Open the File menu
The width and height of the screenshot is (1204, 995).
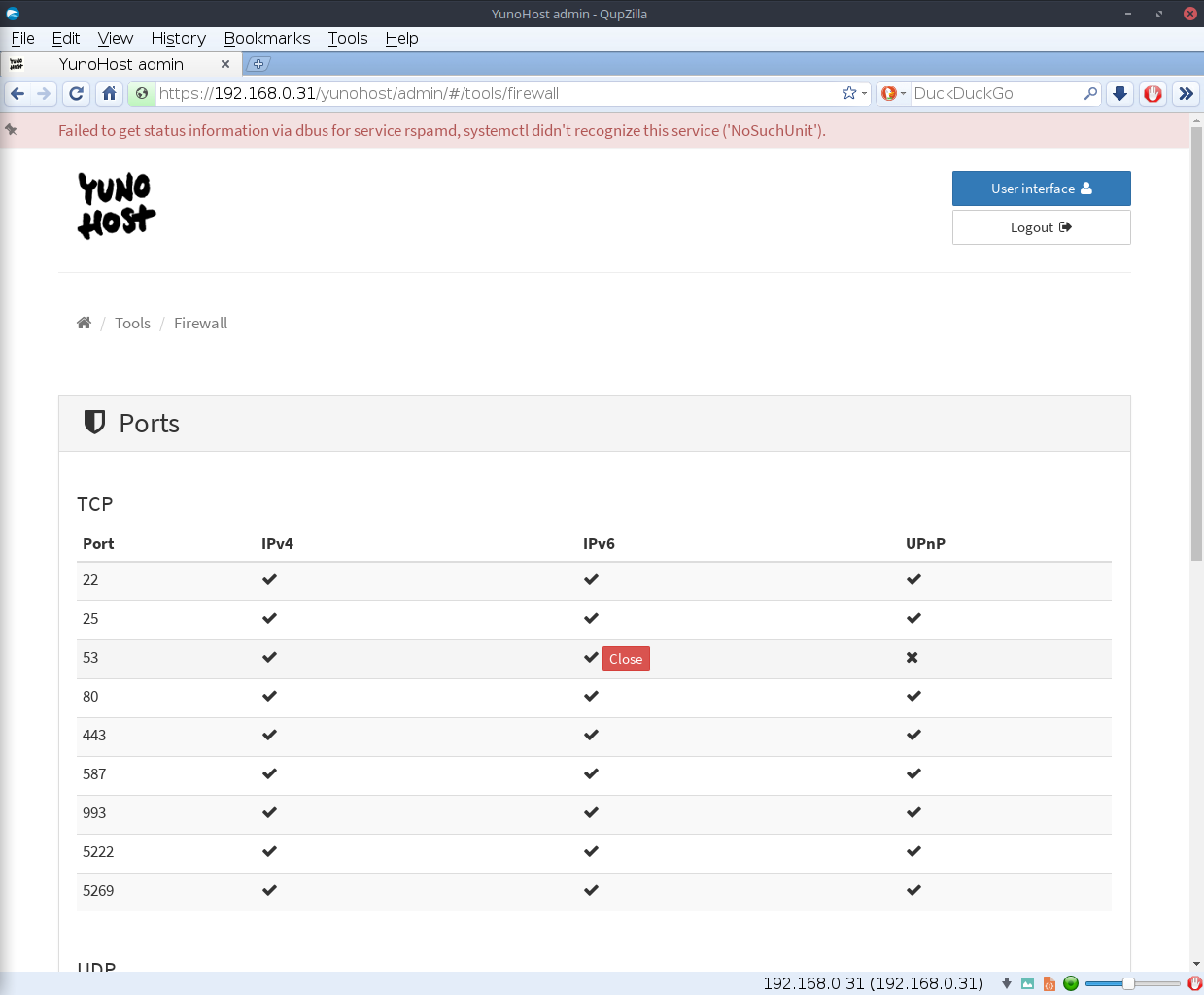point(22,38)
